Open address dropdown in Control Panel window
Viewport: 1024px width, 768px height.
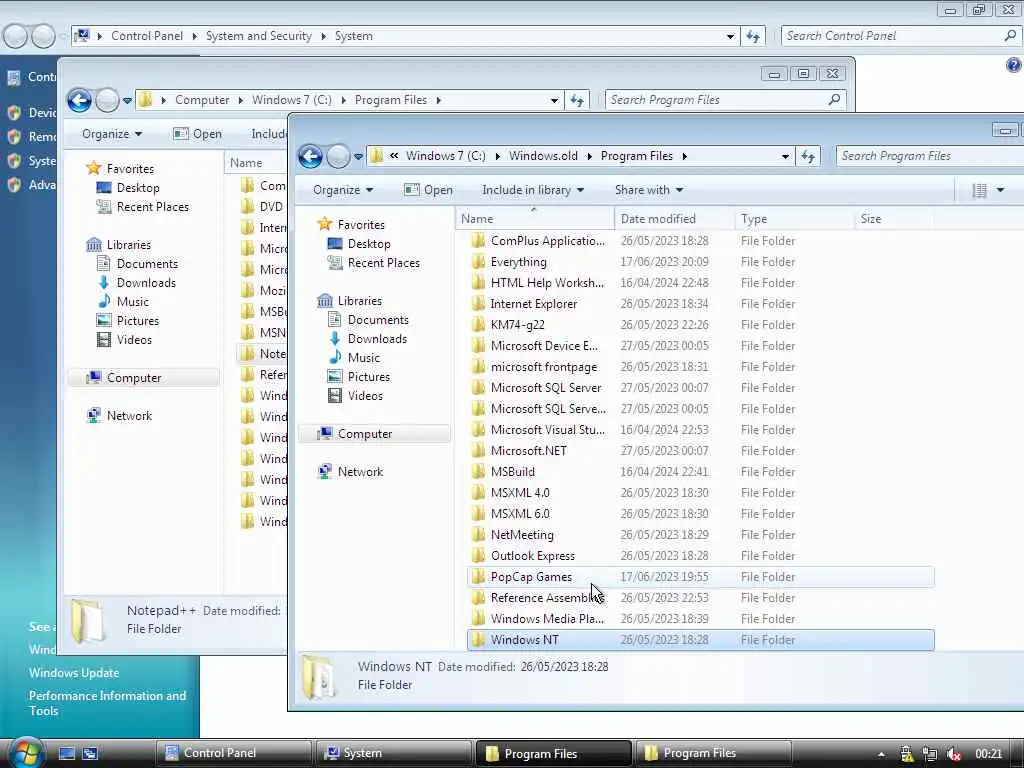[730, 36]
